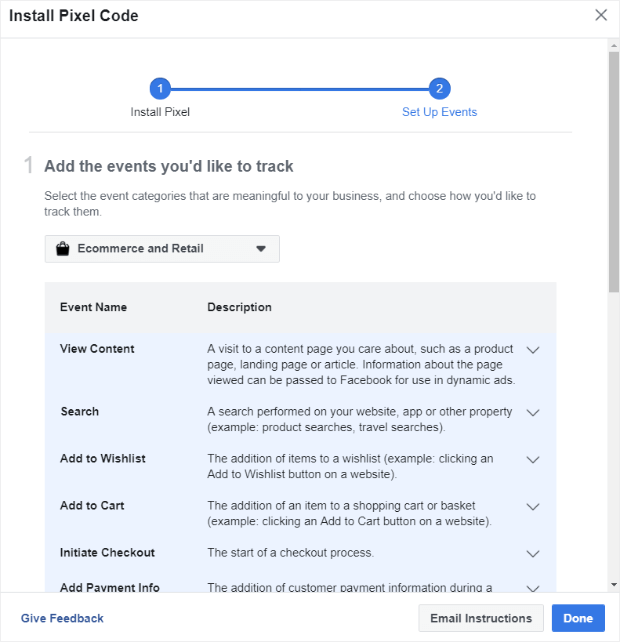
Task: Open the Give Feedback link
Action: pyautogui.click(x=62, y=618)
